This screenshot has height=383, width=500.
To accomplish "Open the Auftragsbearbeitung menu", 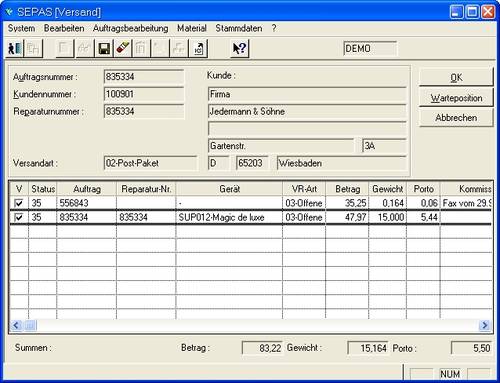I will click(x=130, y=28).
